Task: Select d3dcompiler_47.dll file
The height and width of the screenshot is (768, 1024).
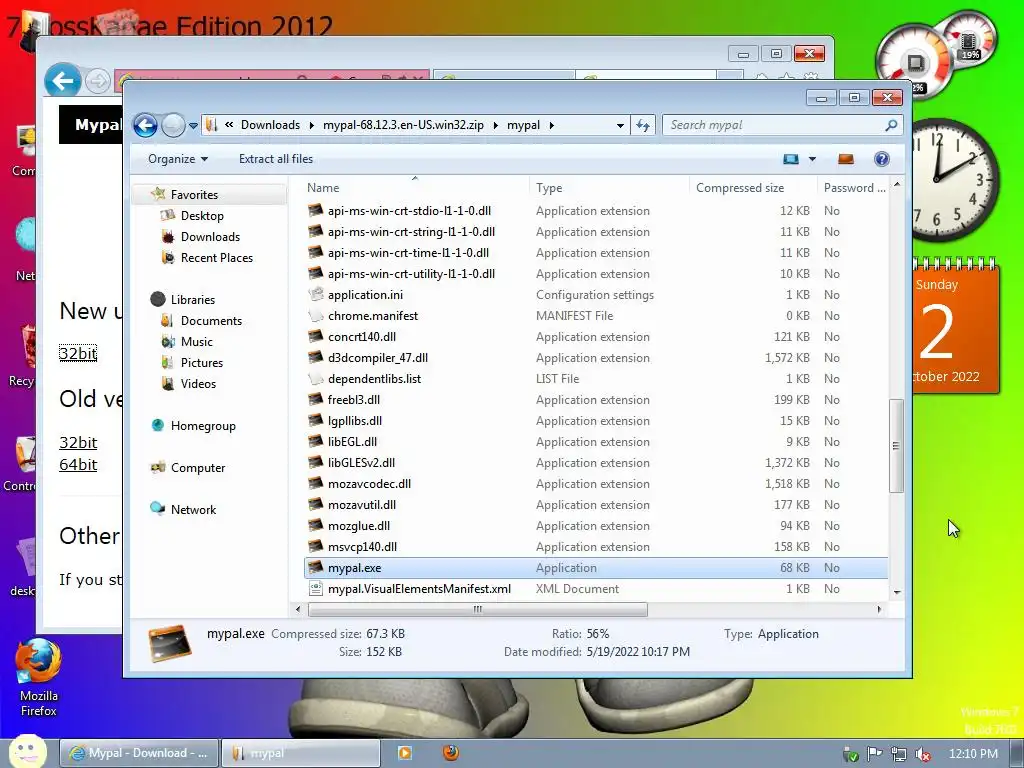Action: 377,357
